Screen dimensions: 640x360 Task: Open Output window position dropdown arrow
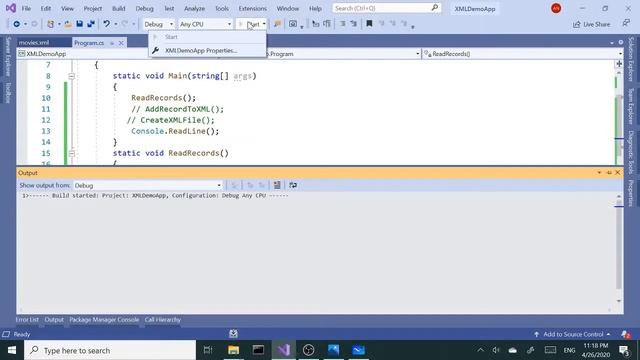point(599,173)
